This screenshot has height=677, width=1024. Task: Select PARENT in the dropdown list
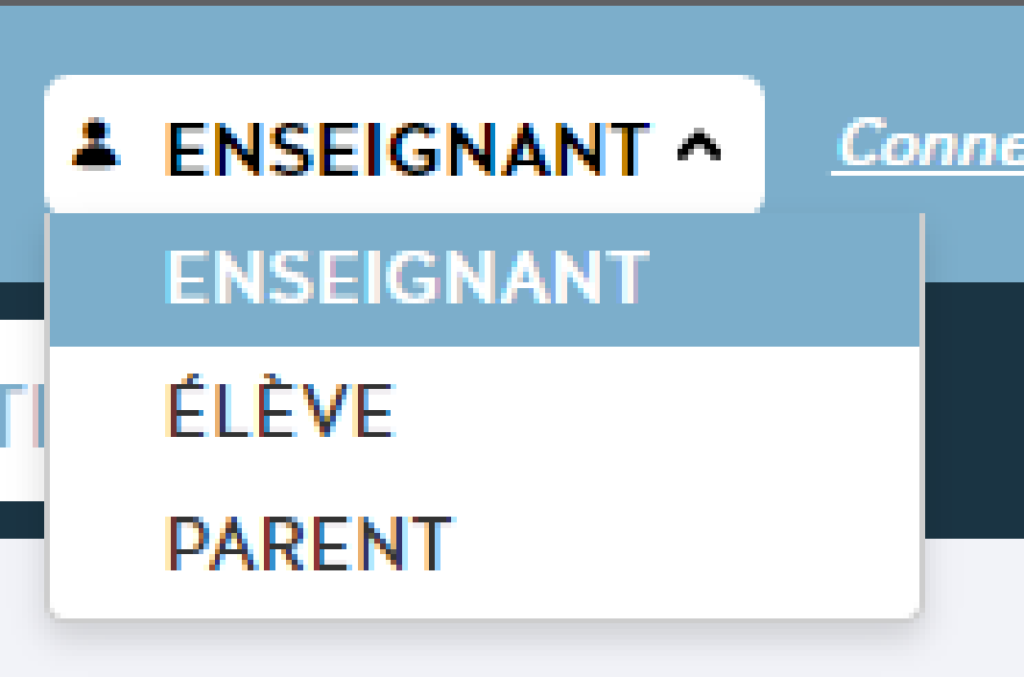308,543
